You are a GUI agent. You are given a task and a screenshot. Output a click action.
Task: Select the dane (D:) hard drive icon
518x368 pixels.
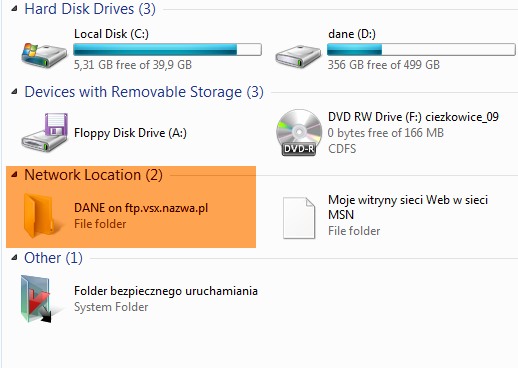pyautogui.click(x=298, y=57)
